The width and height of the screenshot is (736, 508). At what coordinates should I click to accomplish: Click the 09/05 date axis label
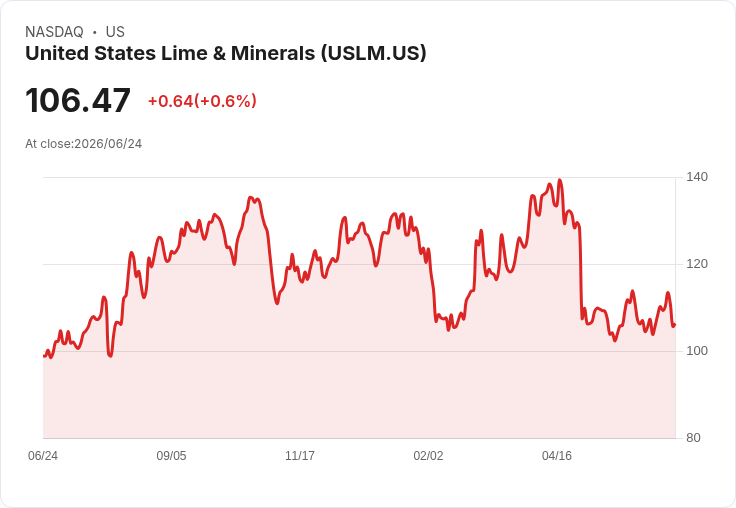pos(171,456)
